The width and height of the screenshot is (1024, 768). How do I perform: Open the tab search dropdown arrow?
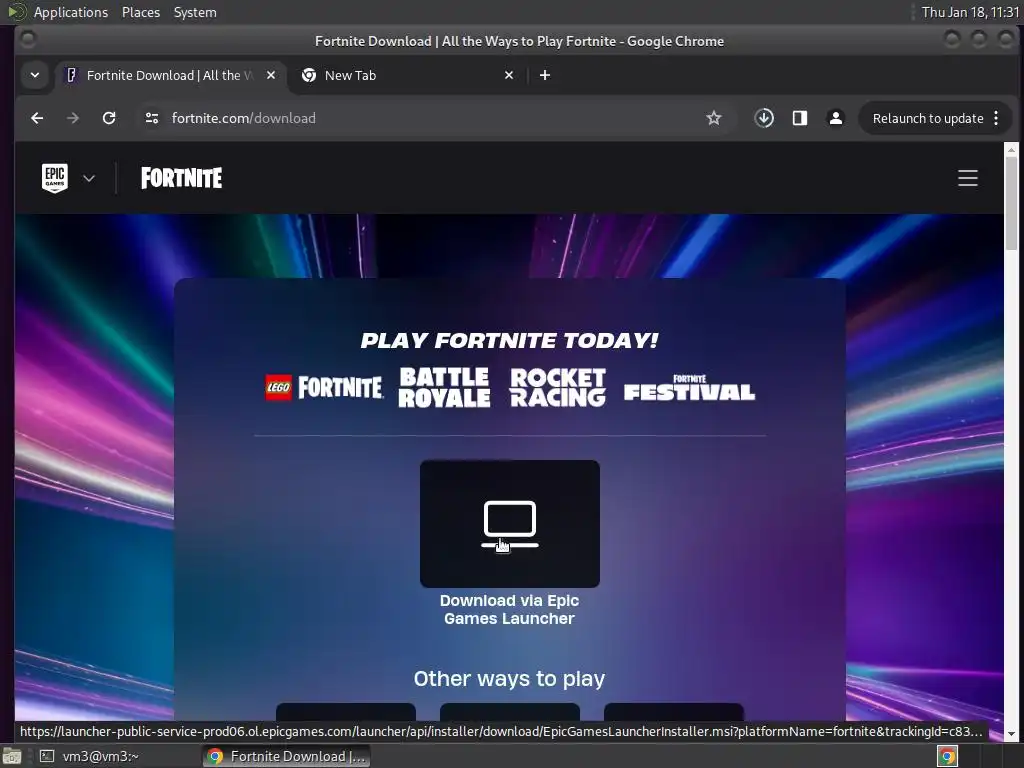point(35,75)
